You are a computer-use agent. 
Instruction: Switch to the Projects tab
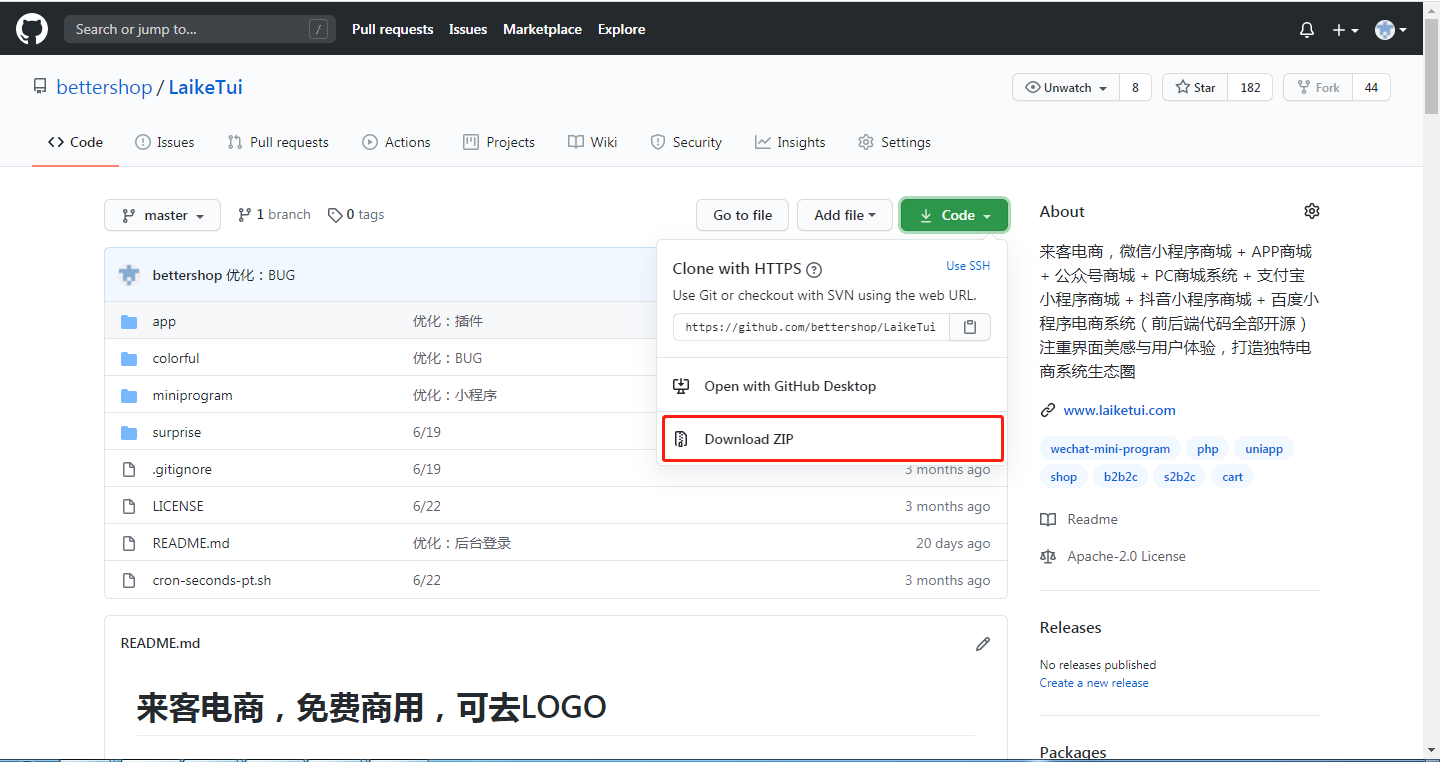499,142
